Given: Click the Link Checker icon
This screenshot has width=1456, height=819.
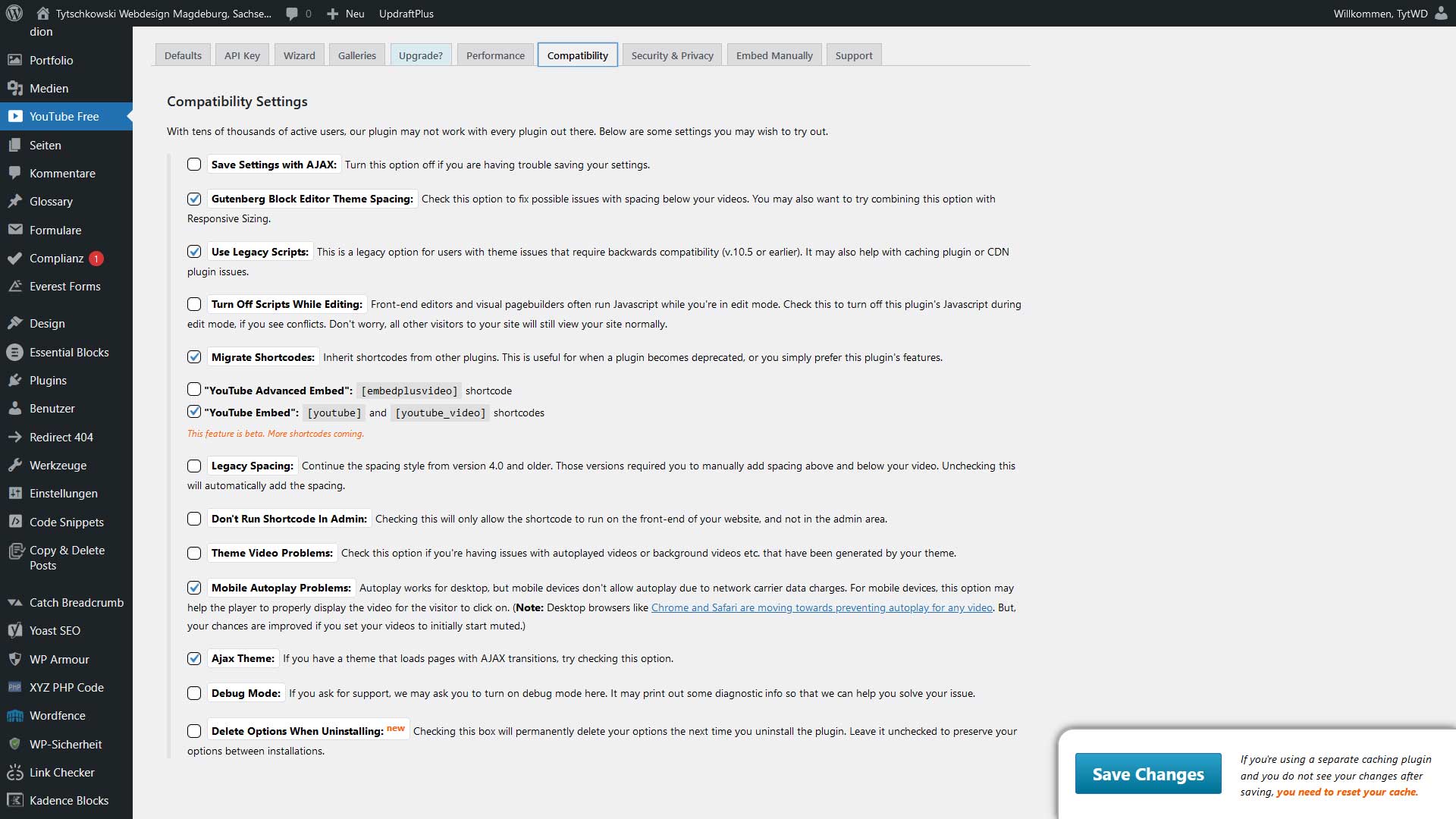Looking at the screenshot, I should click(14, 772).
